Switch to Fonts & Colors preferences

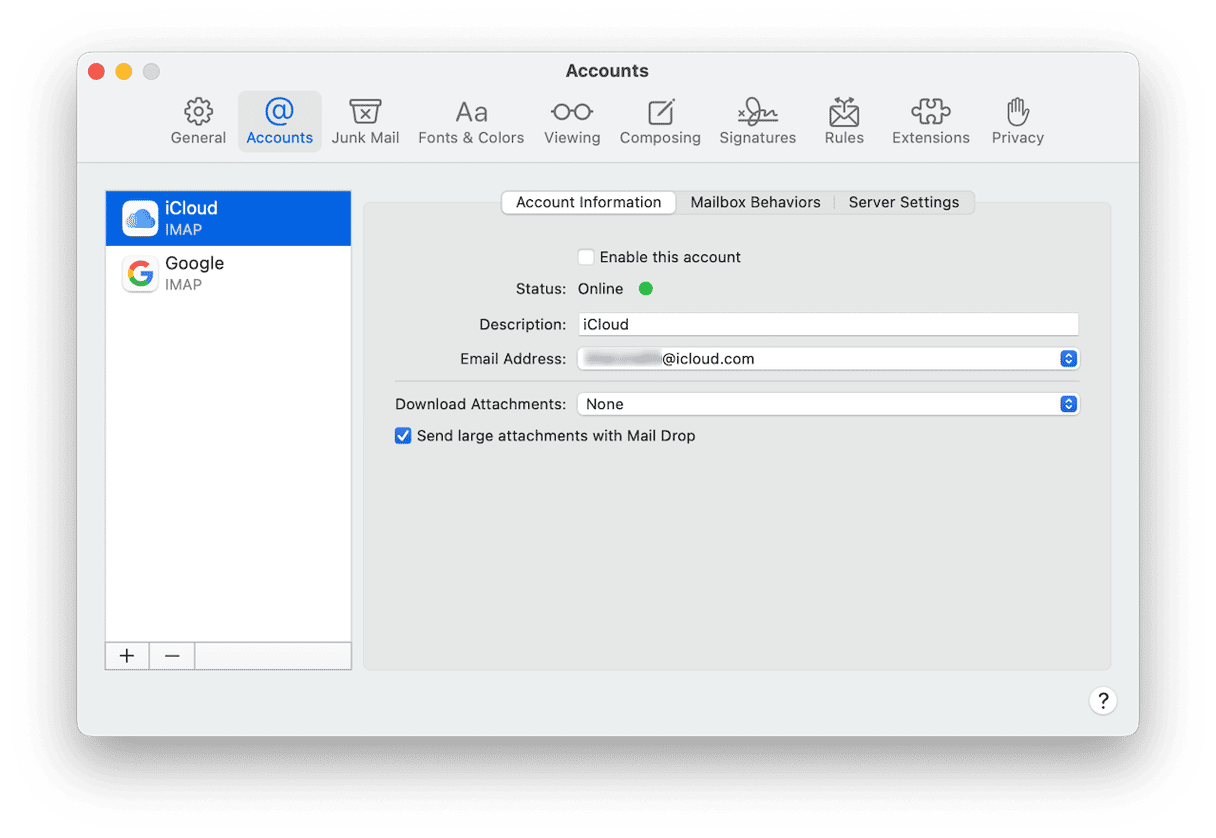point(471,122)
